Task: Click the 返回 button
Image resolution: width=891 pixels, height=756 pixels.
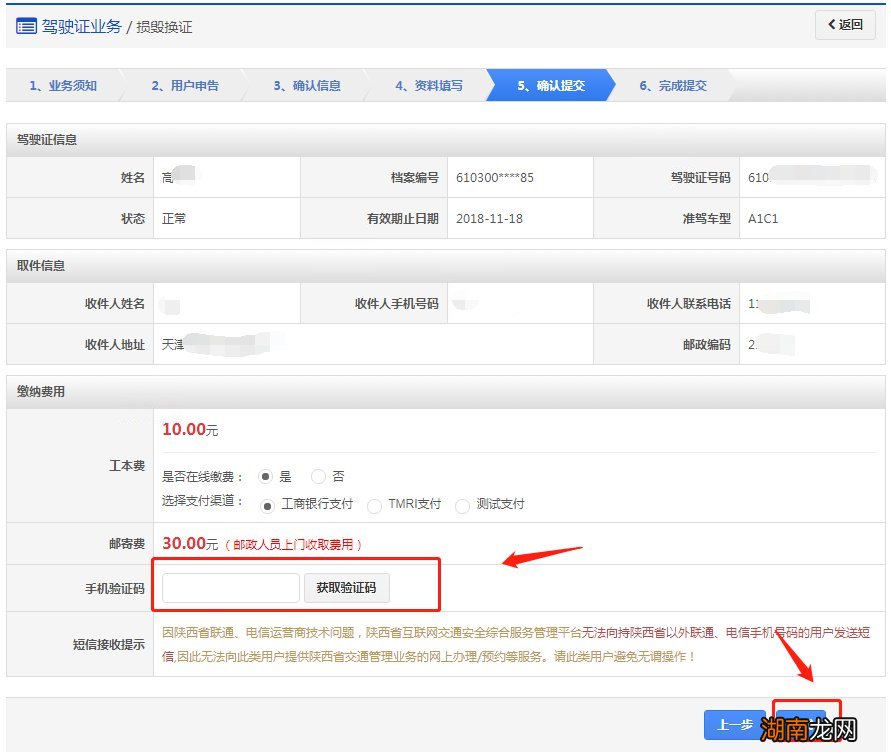Action: pyautogui.click(x=843, y=25)
